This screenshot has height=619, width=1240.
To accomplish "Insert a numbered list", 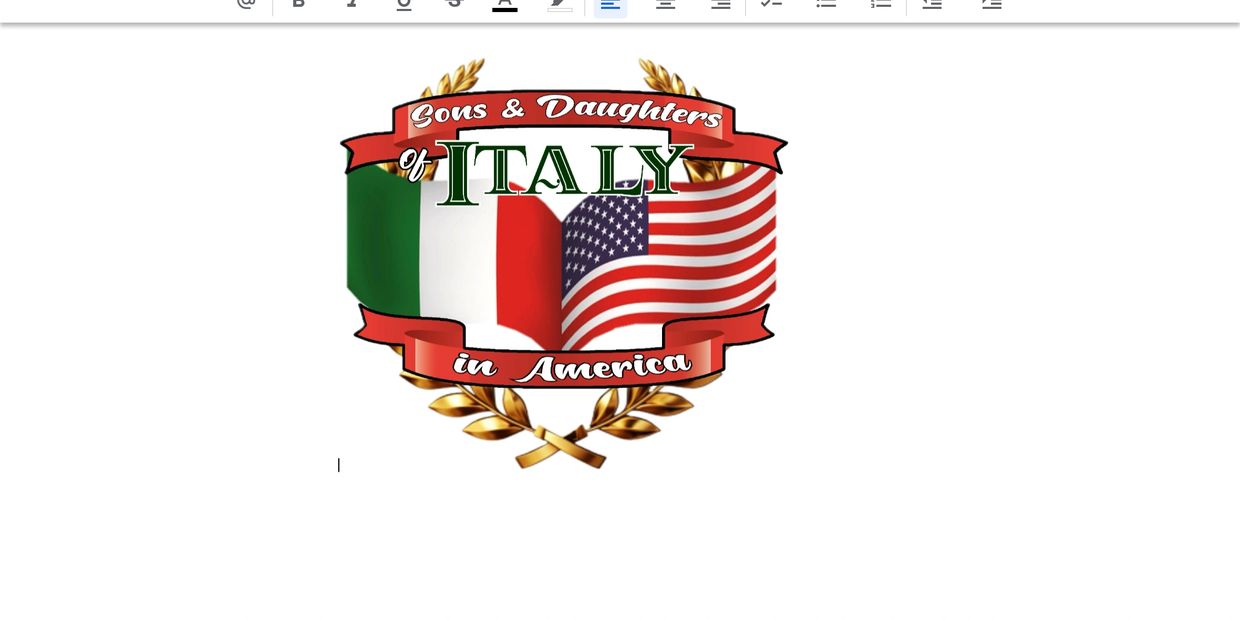I will pyautogui.click(x=881, y=4).
